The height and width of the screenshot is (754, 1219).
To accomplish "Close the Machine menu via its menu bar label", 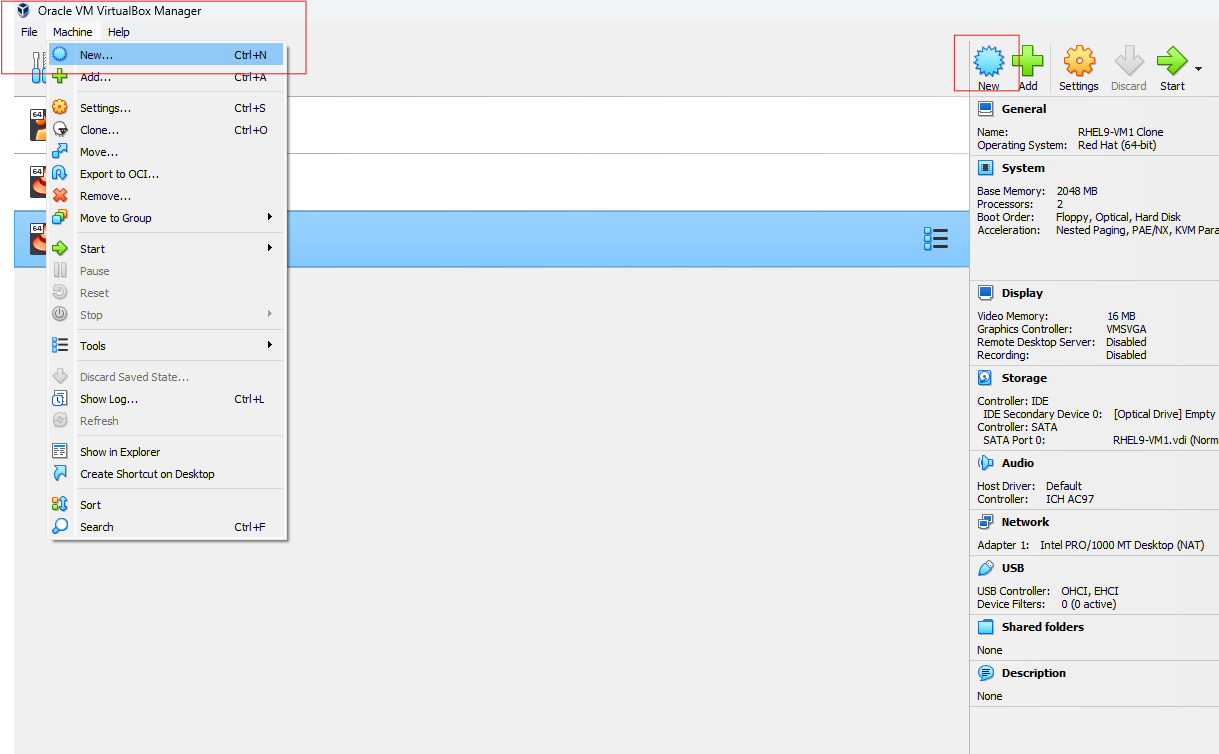I will tap(73, 32).
